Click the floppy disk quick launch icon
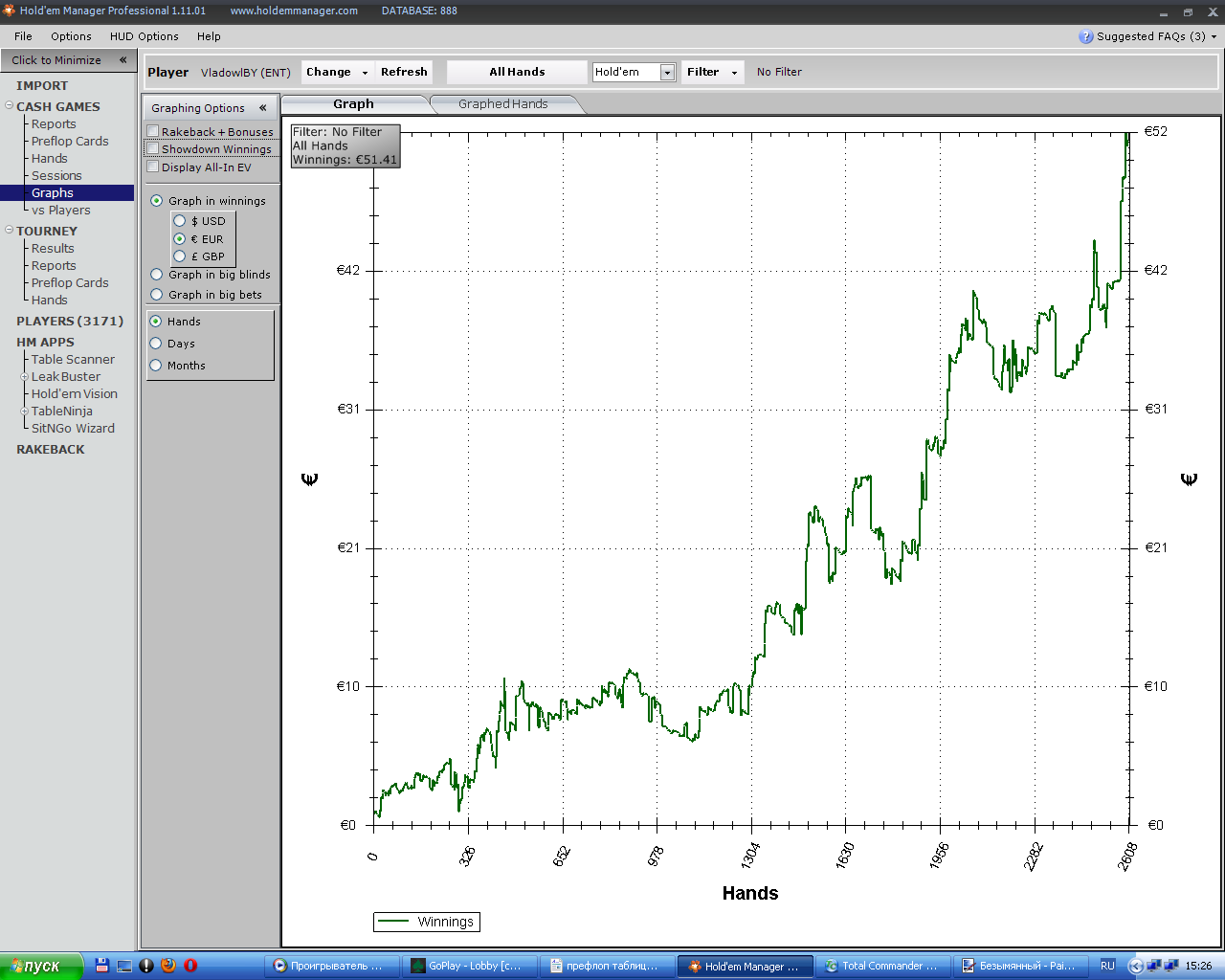Image resolution: width=1225 pixels, height=980 pixels. (x=102, y=966)
